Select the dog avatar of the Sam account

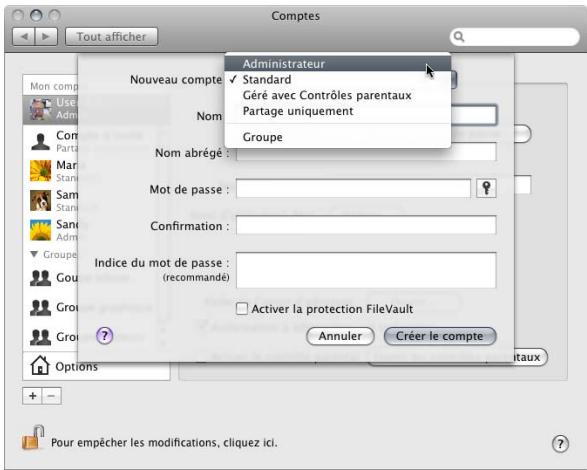pos(40,200)
